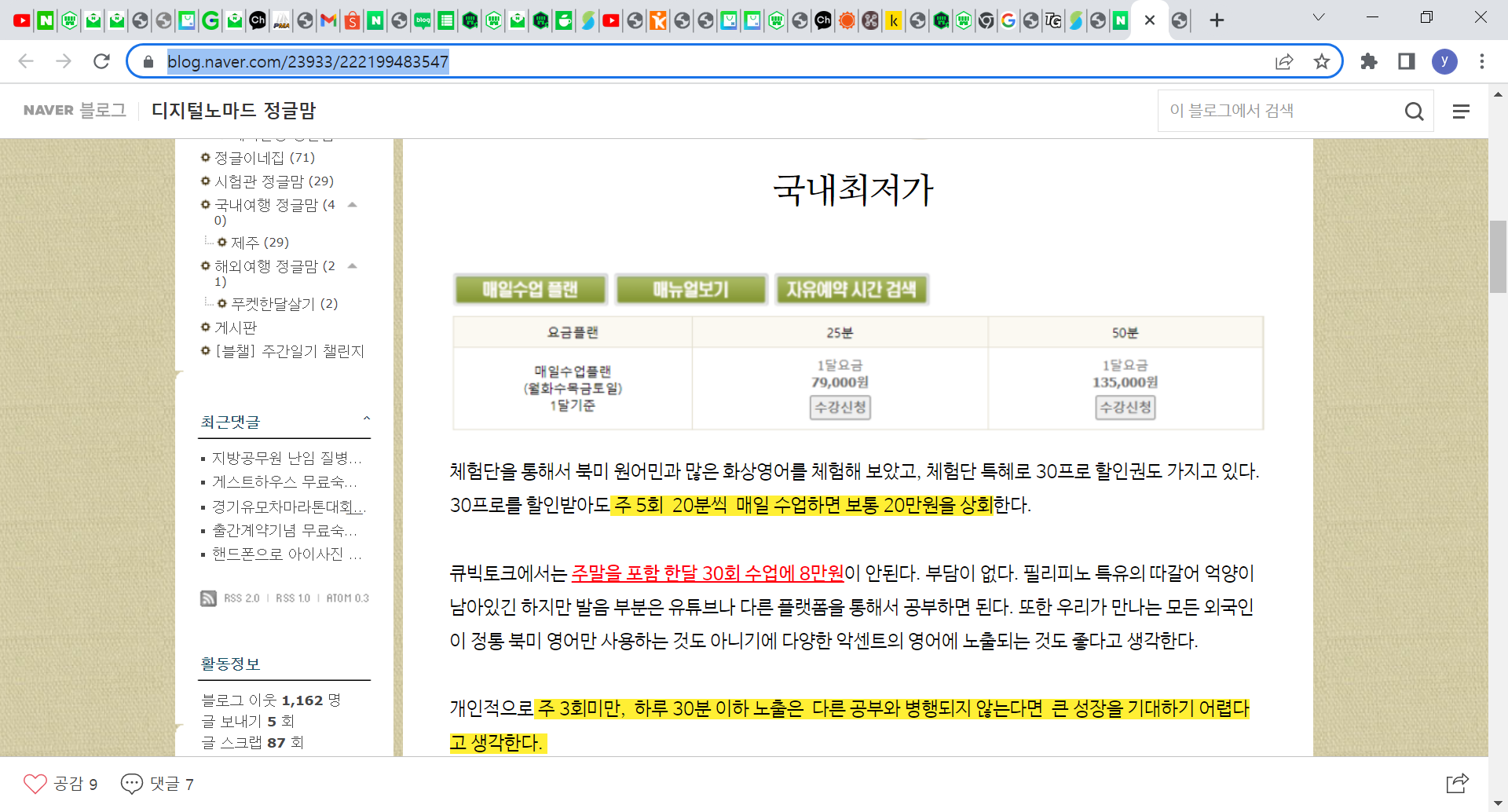This screenshot has height=812, width=1508.
Task: Open the 매일수업 플랜 tab
Action: click(x=530, y=290)
